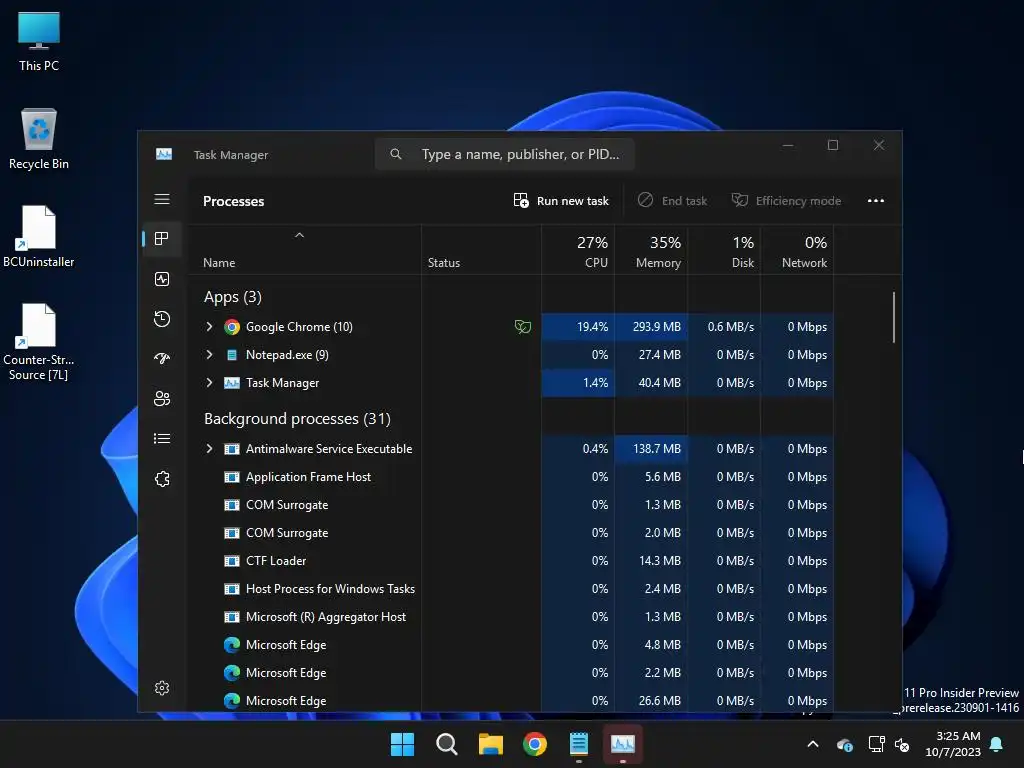Open the clock and date in the tray
The height and width of the screenshot is (768, 1024).
953,744
